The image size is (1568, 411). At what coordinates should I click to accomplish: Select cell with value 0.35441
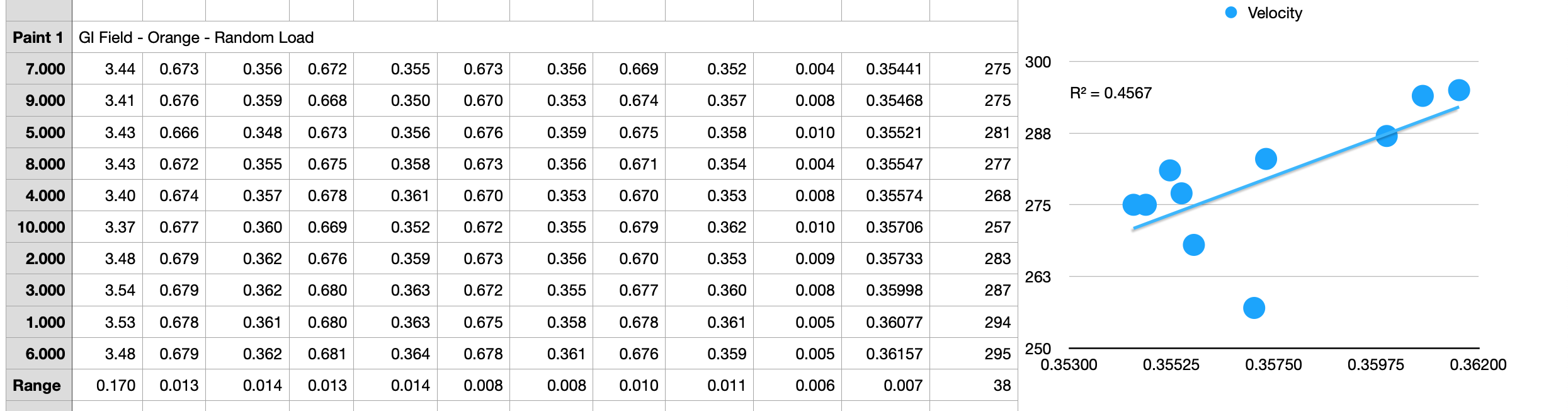point(885,69)
